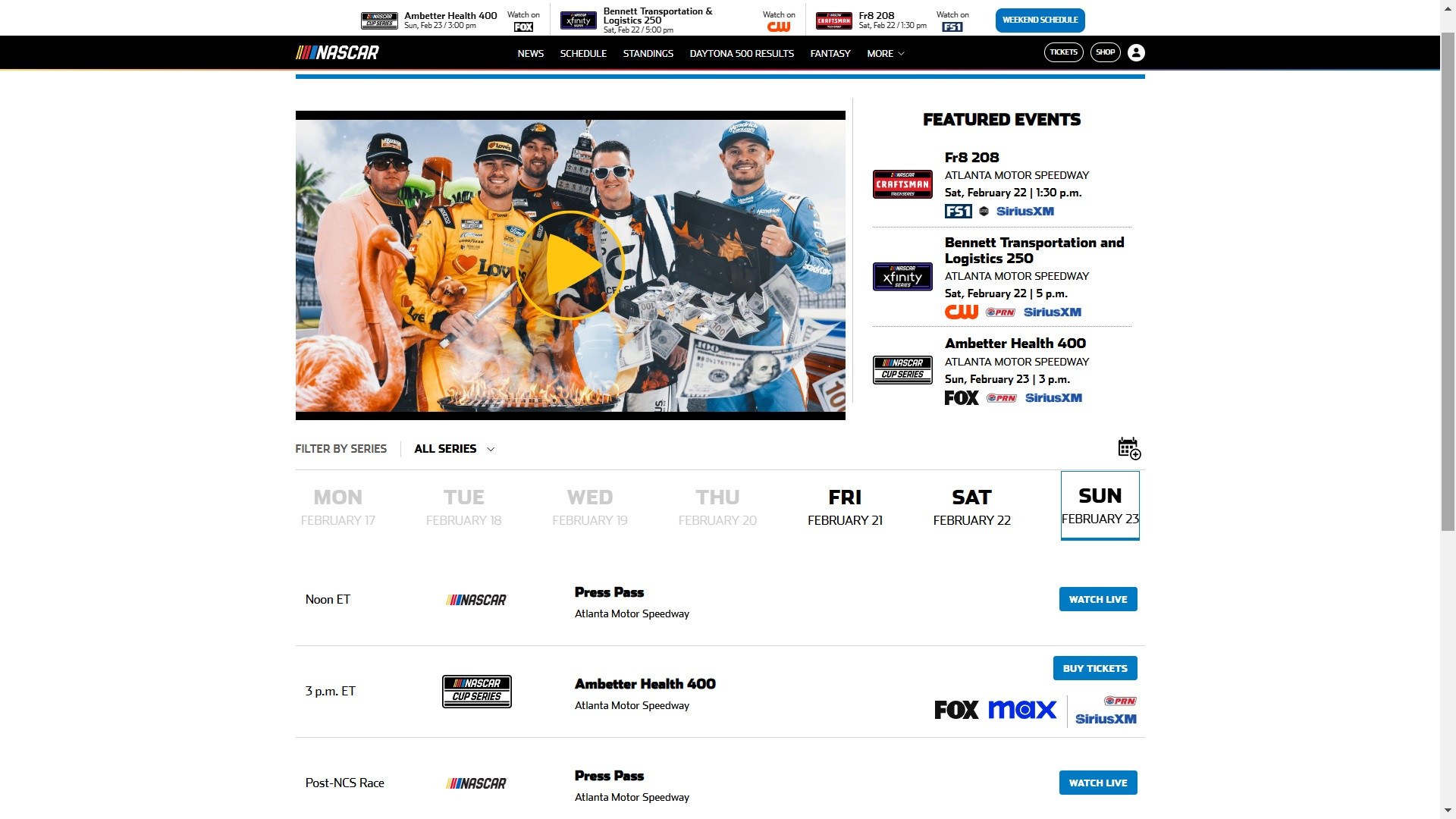Open Bennett Transportation and Logistics 250 featured title
Image resolution: width=1456 pixels, height=819 pixels.
click(x=1034, y=250)
